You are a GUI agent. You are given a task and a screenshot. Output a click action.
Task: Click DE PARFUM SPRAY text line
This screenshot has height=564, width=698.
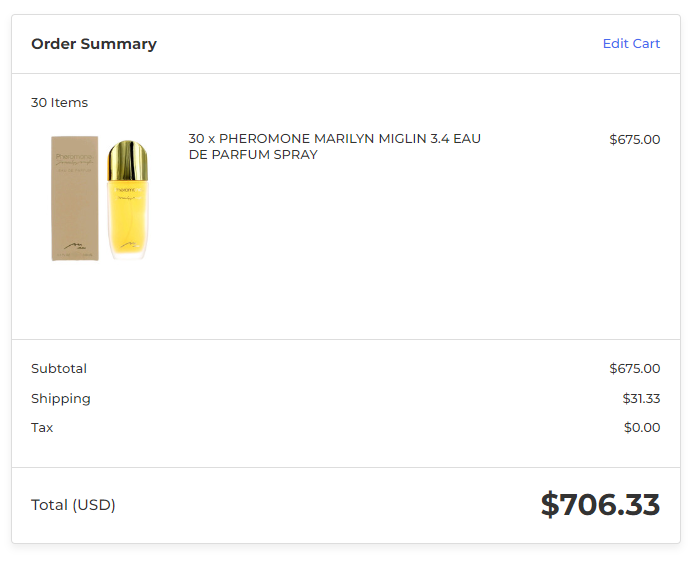(x=253, y=155)
